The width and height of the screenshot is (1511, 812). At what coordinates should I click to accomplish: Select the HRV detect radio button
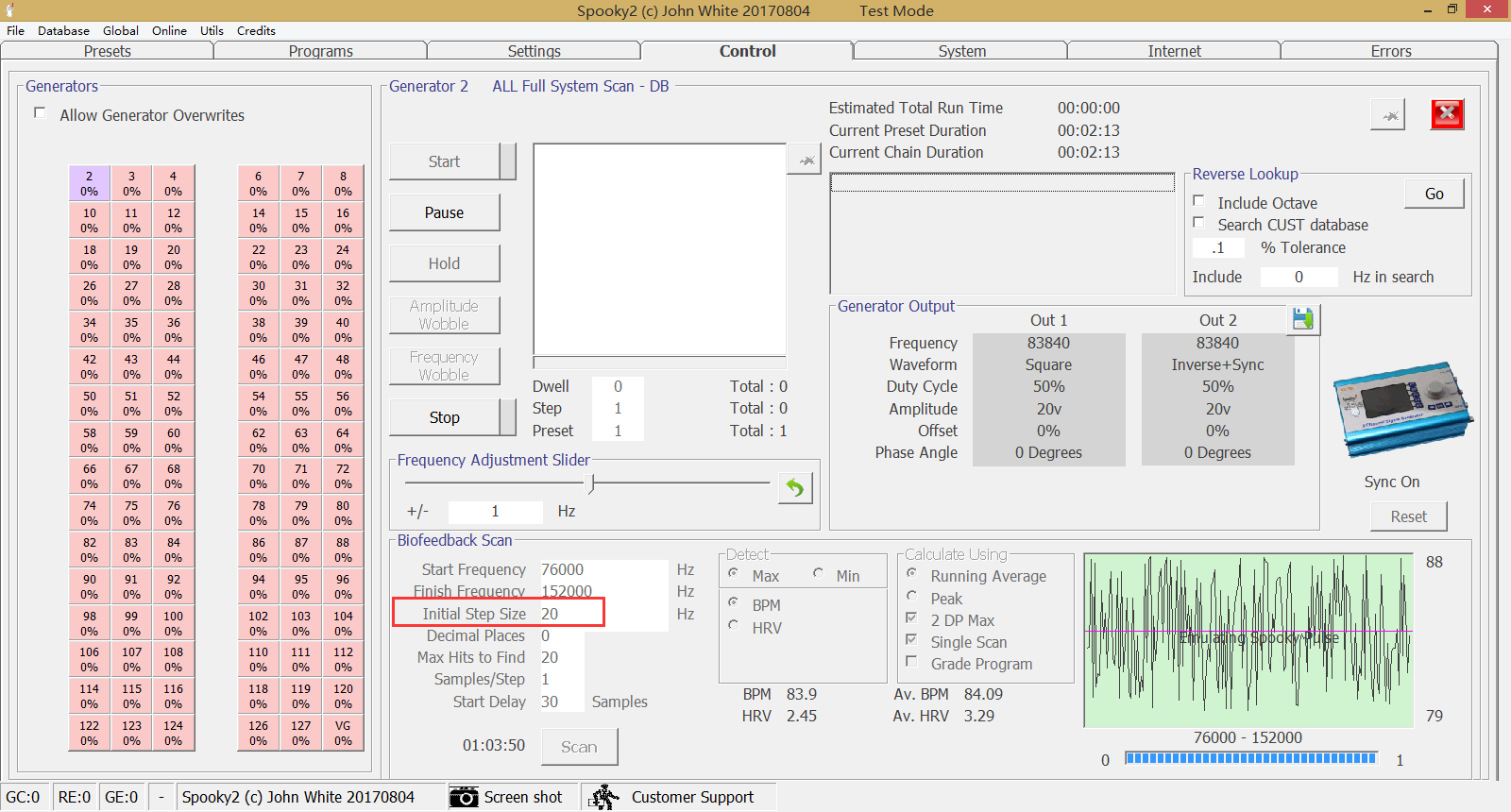coord(734,625)
